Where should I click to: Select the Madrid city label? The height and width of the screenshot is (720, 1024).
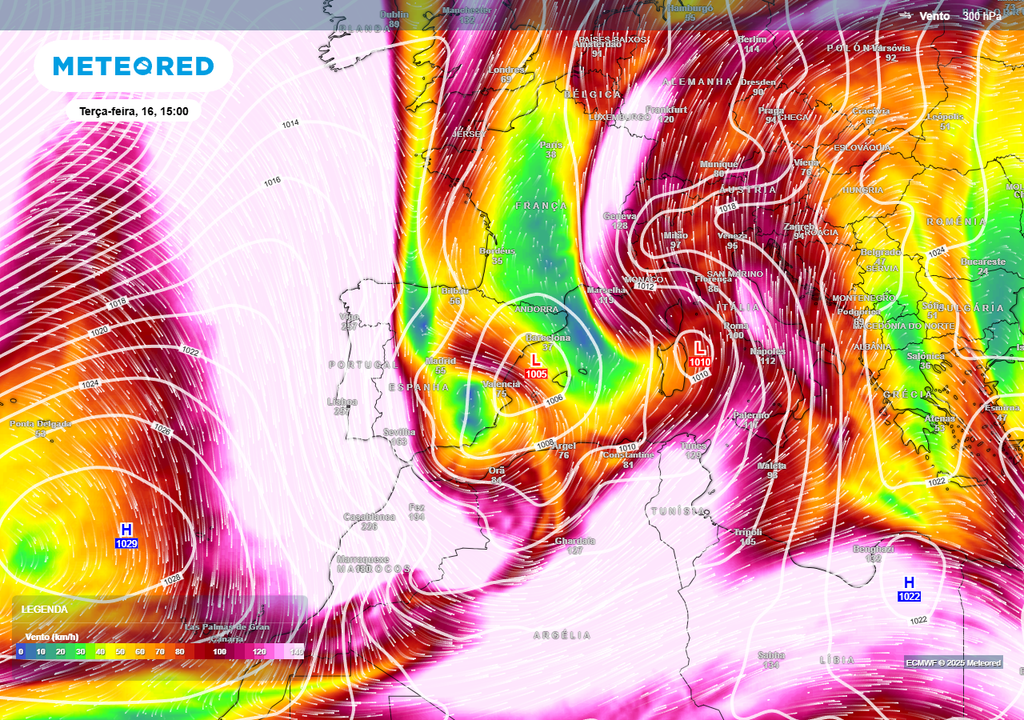point(441,361)
